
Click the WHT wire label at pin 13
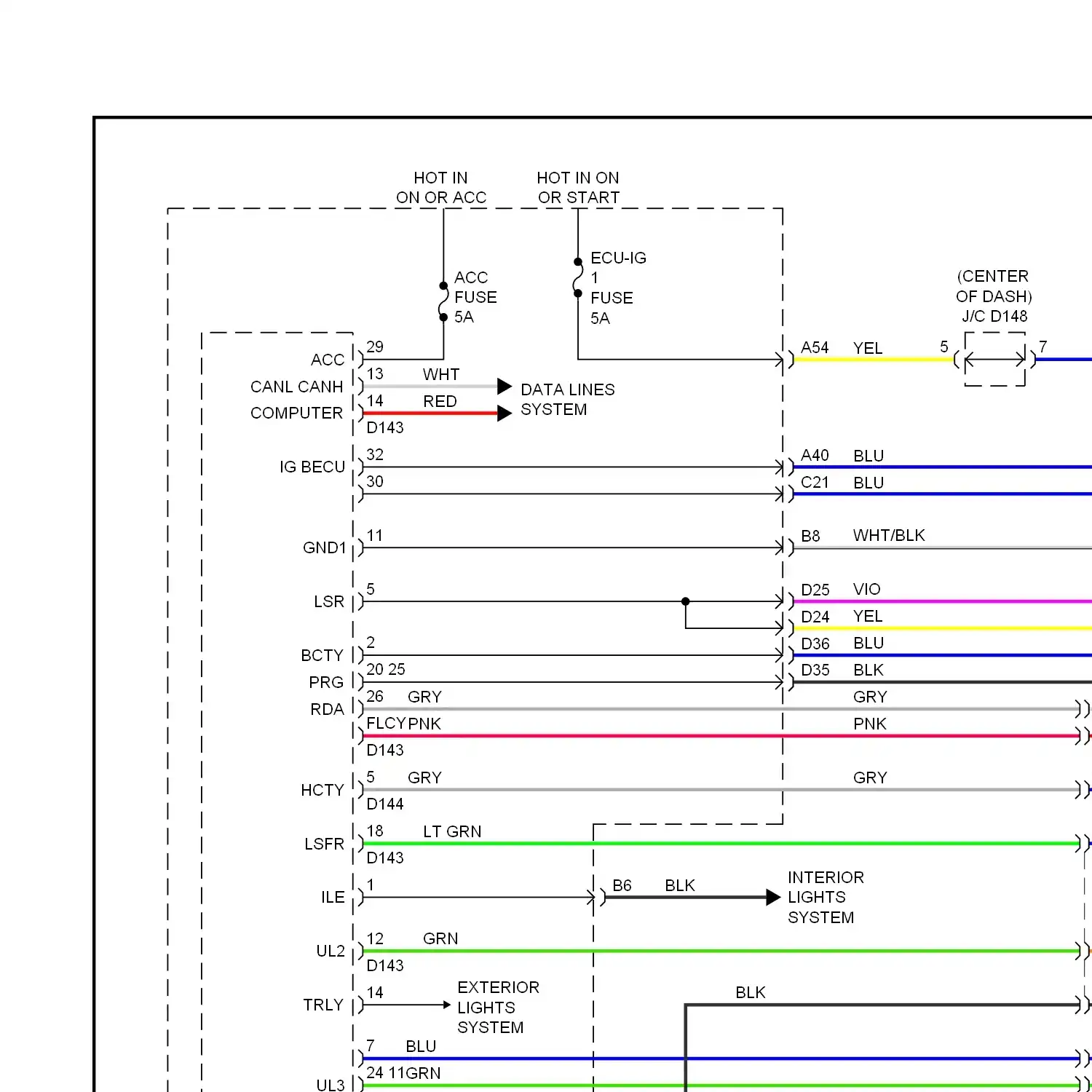coord(441,374)
